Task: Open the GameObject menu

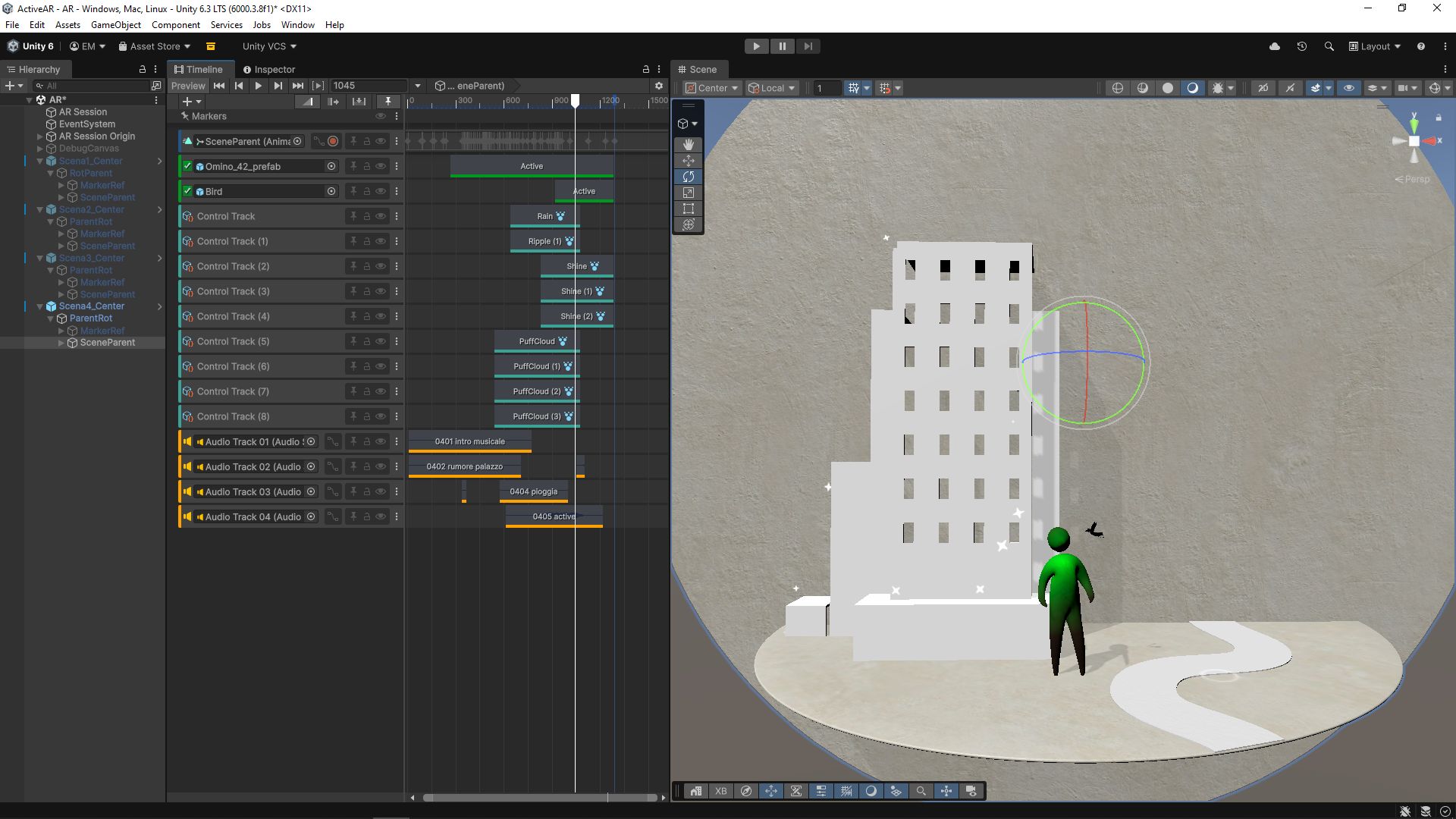Action: [x=115, y=25]
